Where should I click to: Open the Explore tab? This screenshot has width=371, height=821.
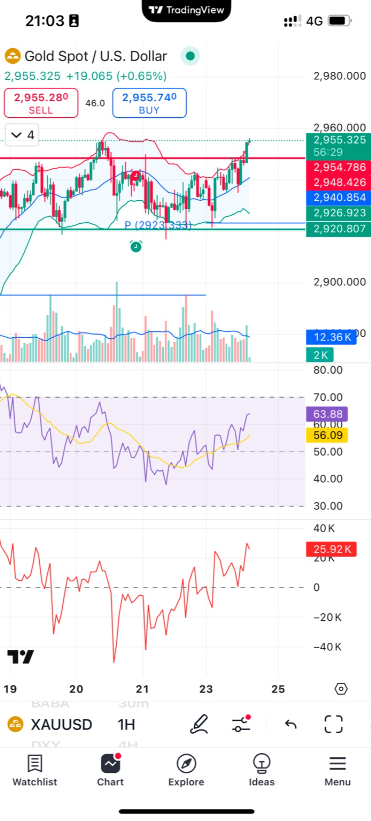coord(186,770)
